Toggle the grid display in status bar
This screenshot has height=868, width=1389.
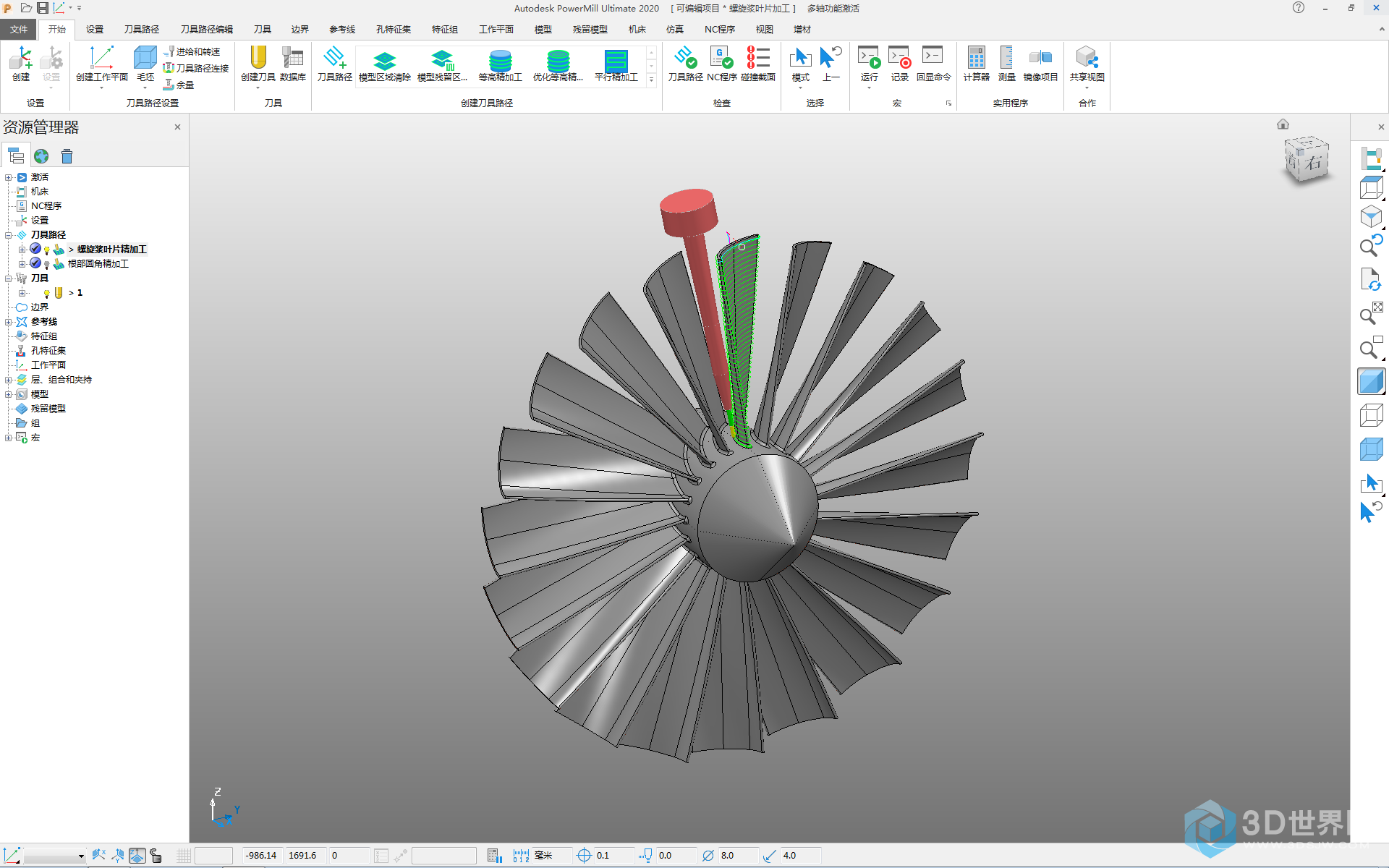point(184,856)
